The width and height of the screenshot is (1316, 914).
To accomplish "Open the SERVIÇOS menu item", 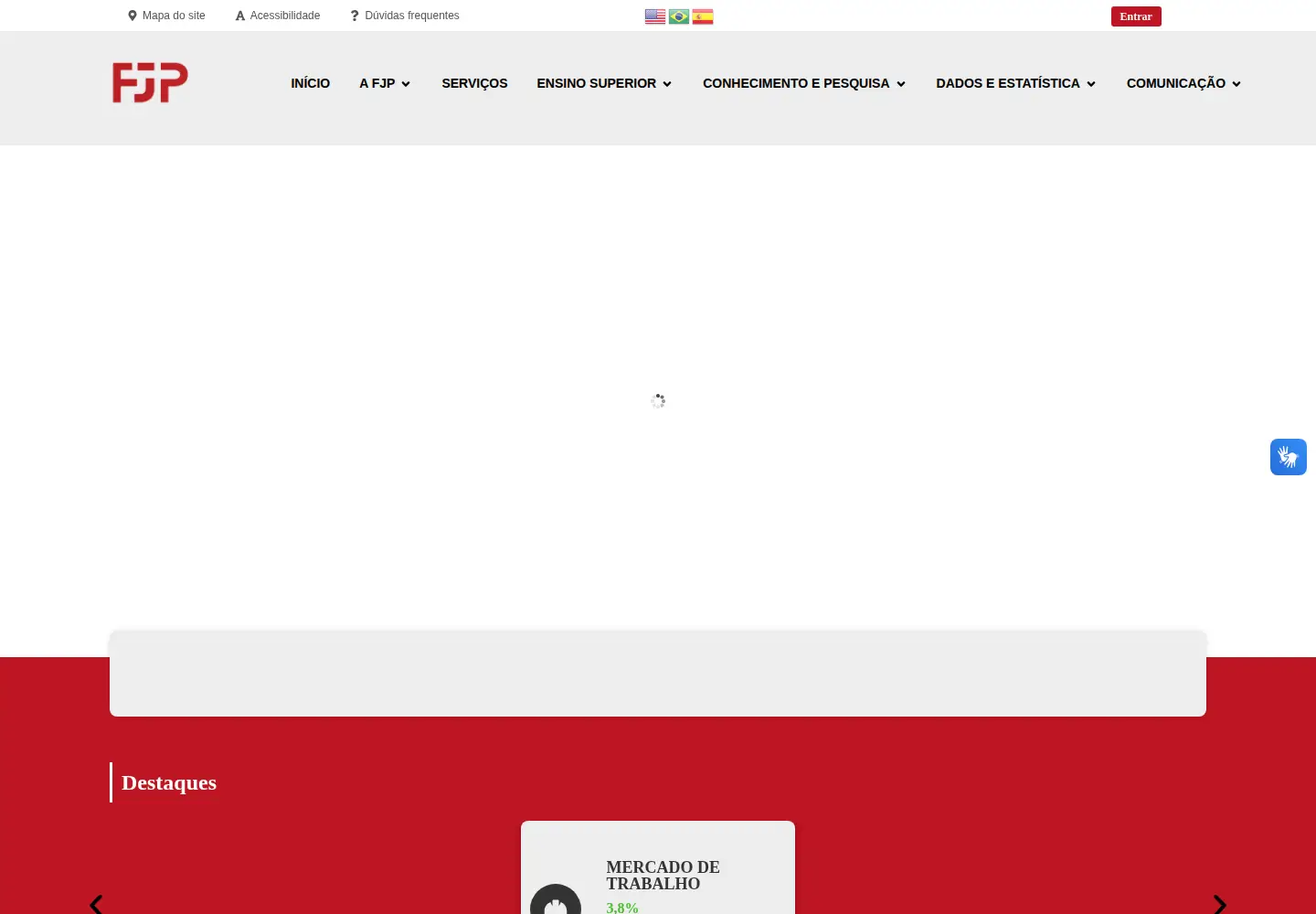I will [474, 83].
